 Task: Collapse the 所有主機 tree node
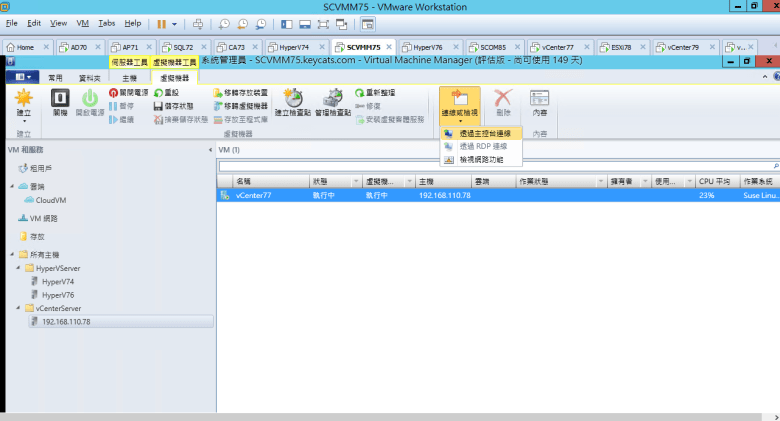(12, 256)
